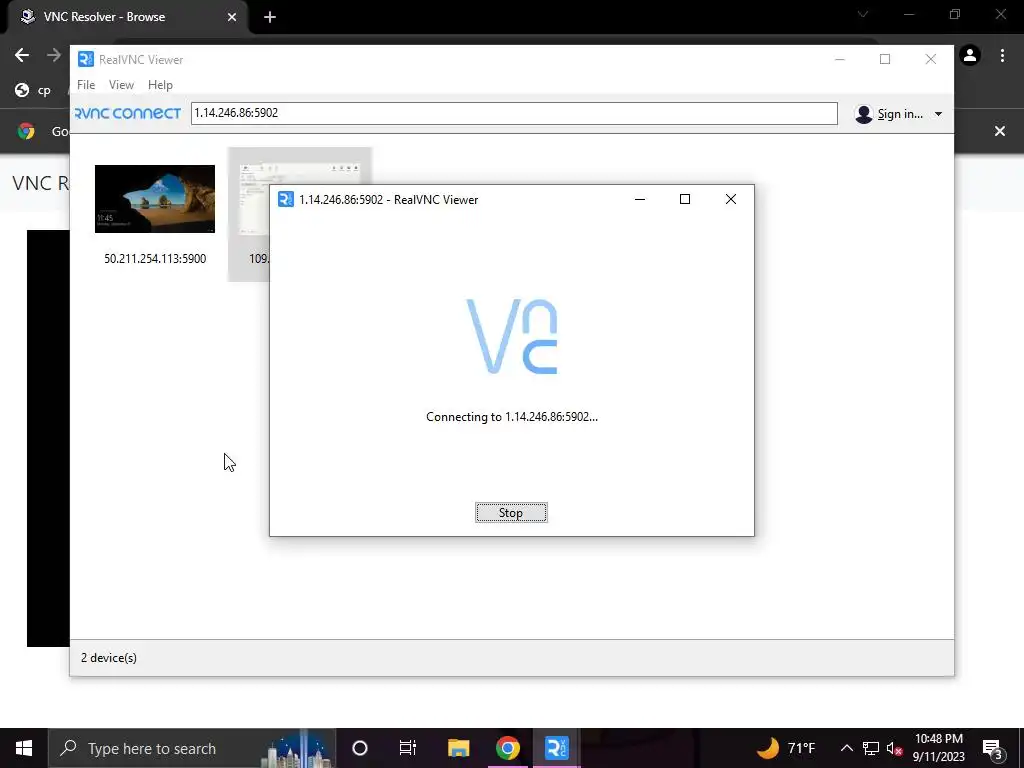Screen dimensions: 1024x768
Task: Open the View menu in RealVNC Viewer
Action: click(121, 85)
